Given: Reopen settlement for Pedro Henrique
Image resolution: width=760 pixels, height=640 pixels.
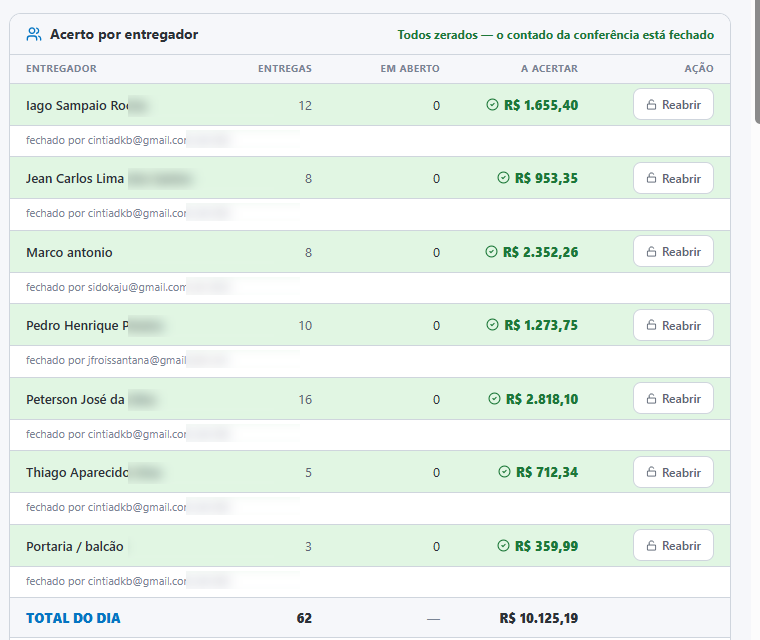Looking at the screenshot, I should [x=673, y=325].
